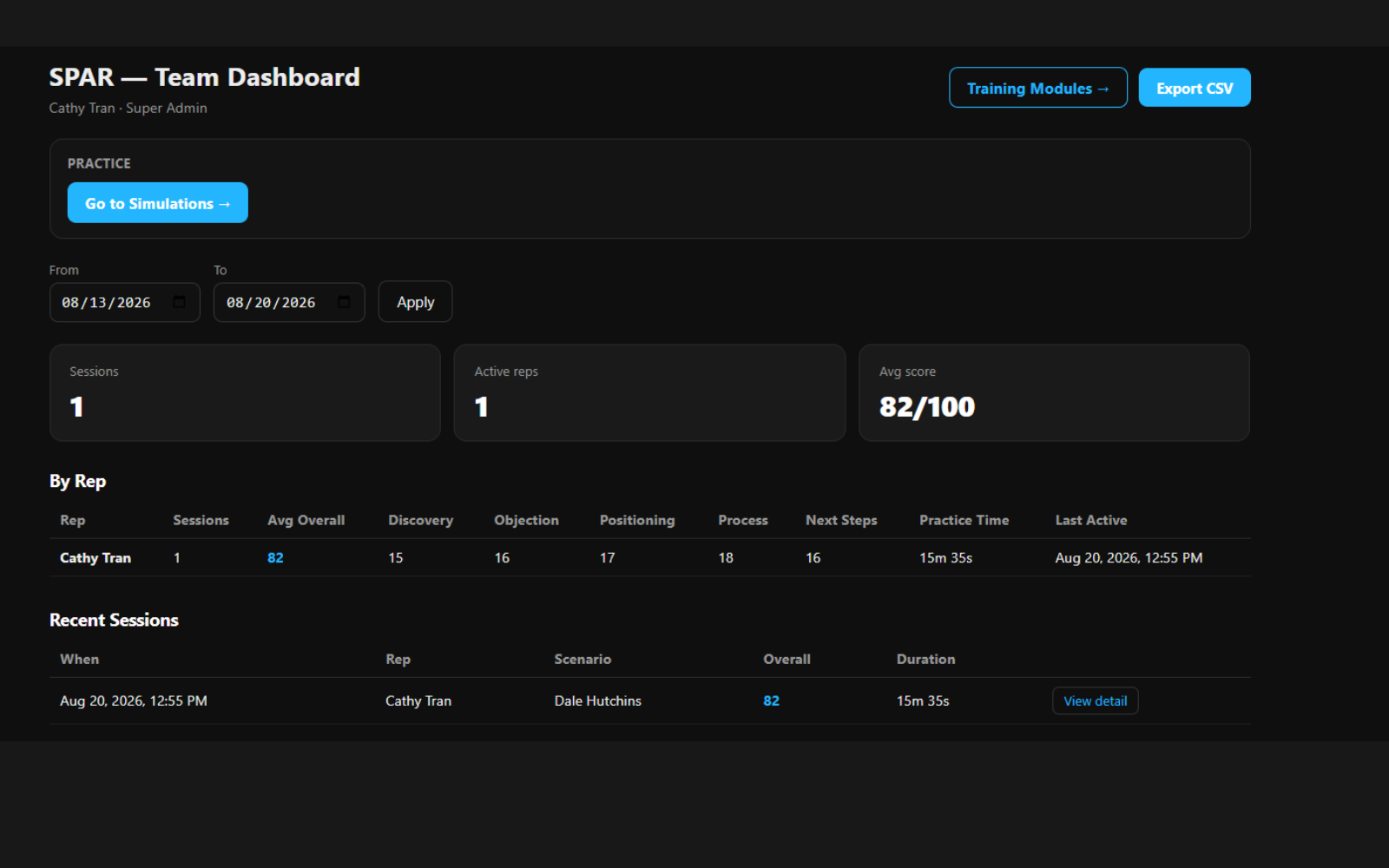Edit the From date field 08/13/2026

pos(124,302)
